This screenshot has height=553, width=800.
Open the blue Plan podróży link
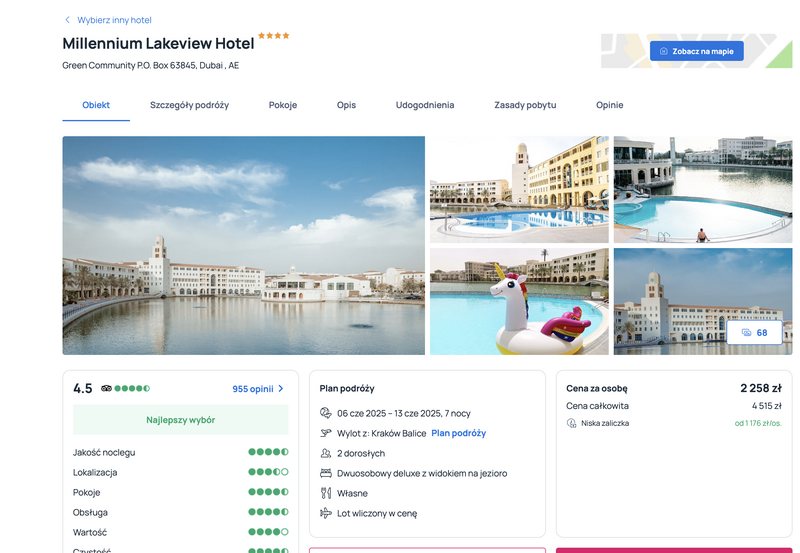pyautogui.click(x=459, y=433)
